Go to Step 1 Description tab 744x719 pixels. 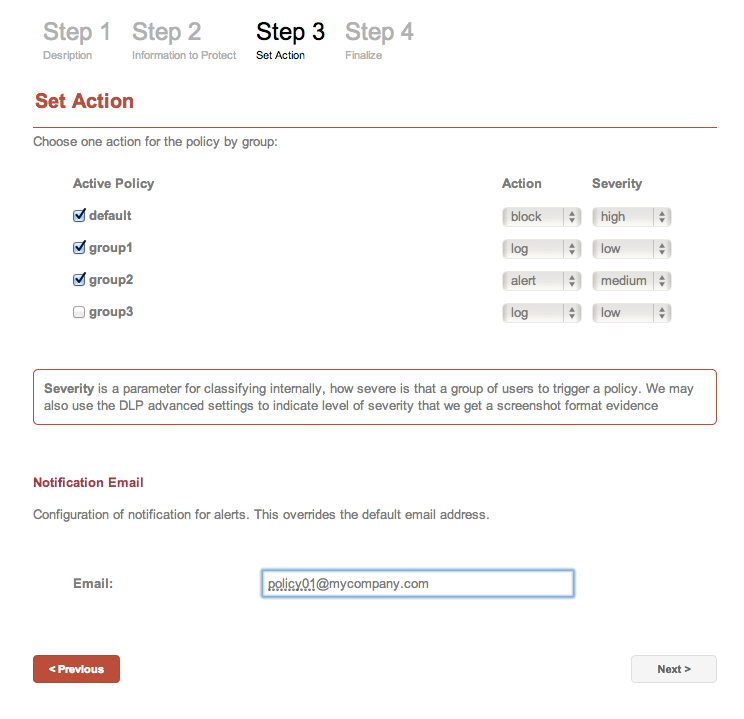pyautogui.click(x=77, y=41)
